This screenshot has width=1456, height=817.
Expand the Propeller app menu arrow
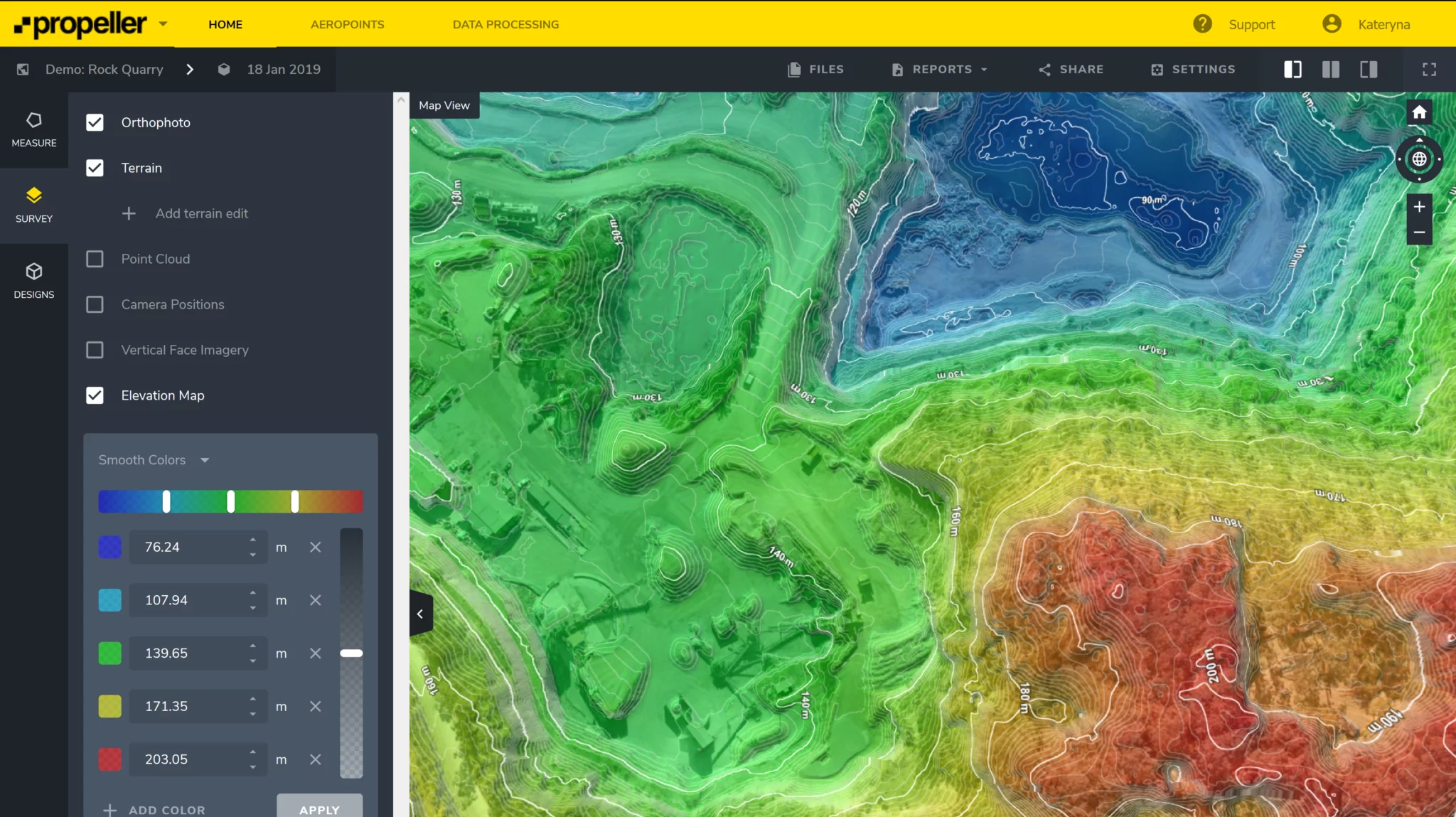[163, 24]
